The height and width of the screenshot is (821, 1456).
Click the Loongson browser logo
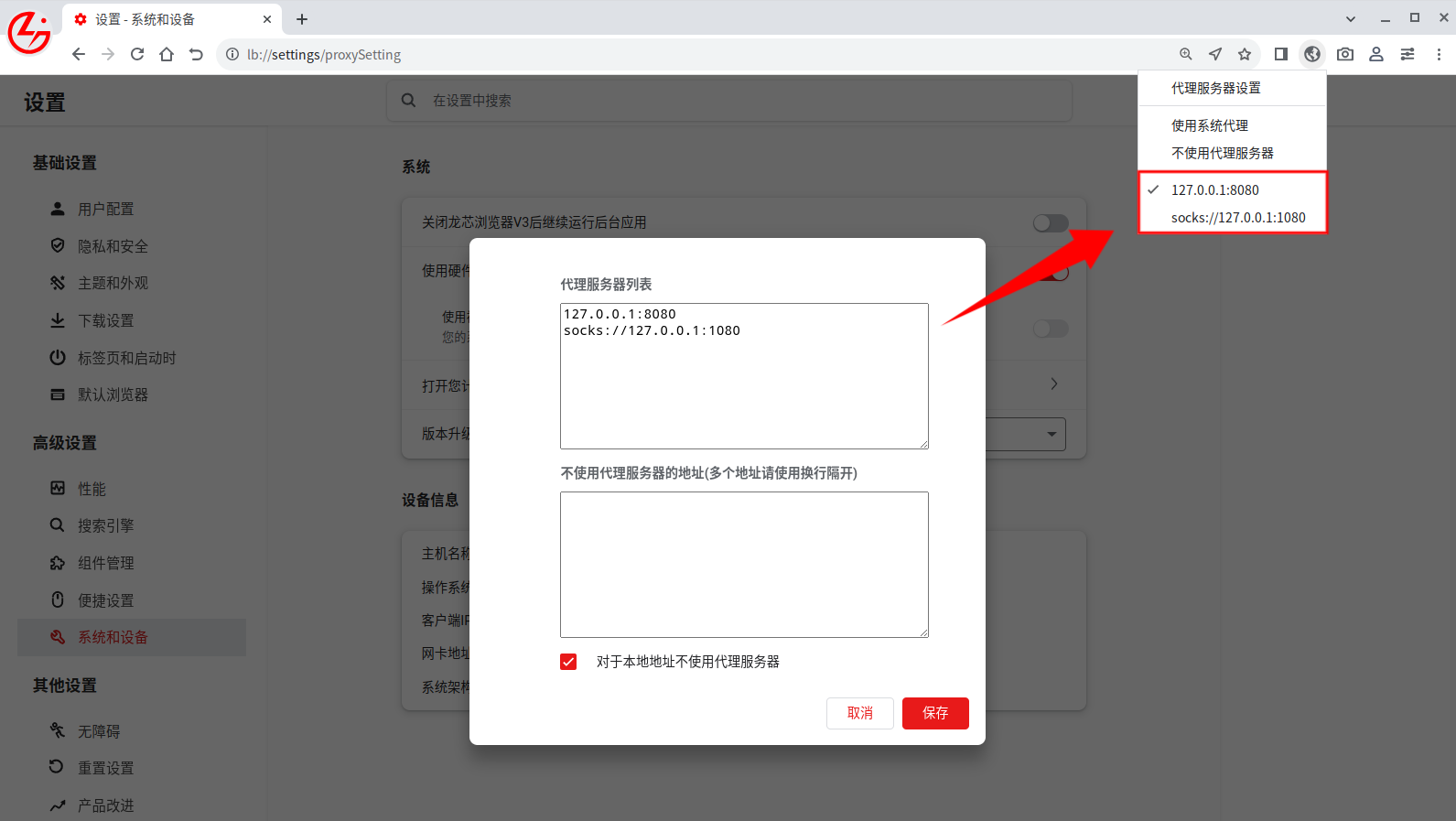(x=29, y=33)
